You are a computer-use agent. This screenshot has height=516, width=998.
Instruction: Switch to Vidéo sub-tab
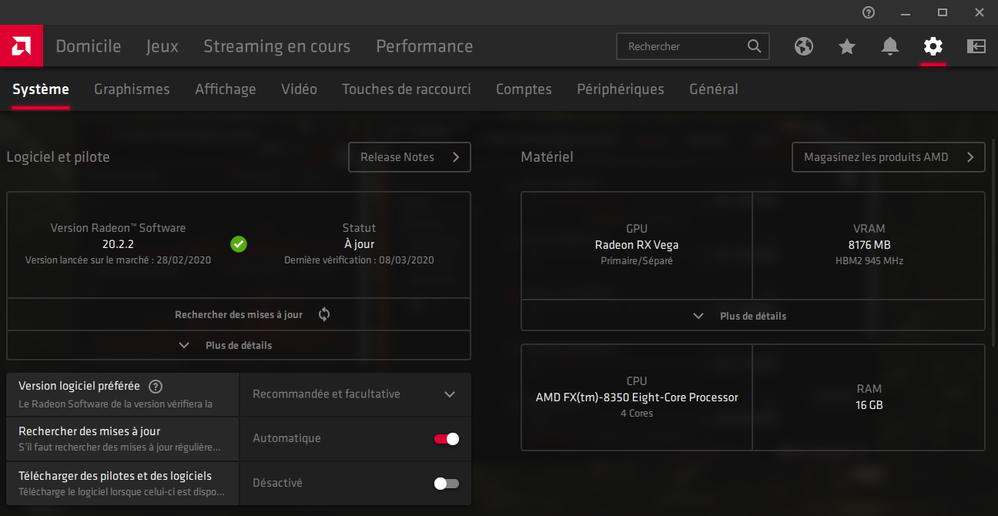coord(299,89)
